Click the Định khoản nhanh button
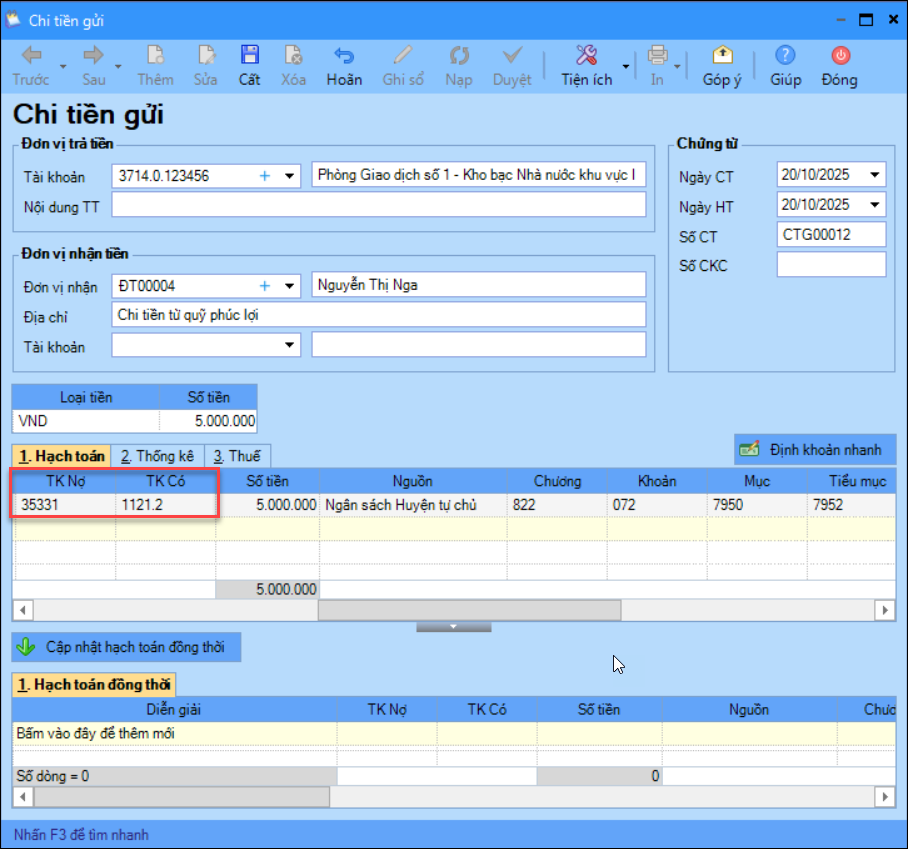The width and height of the screenshot is (908, 849). click(x=813, y=450)
